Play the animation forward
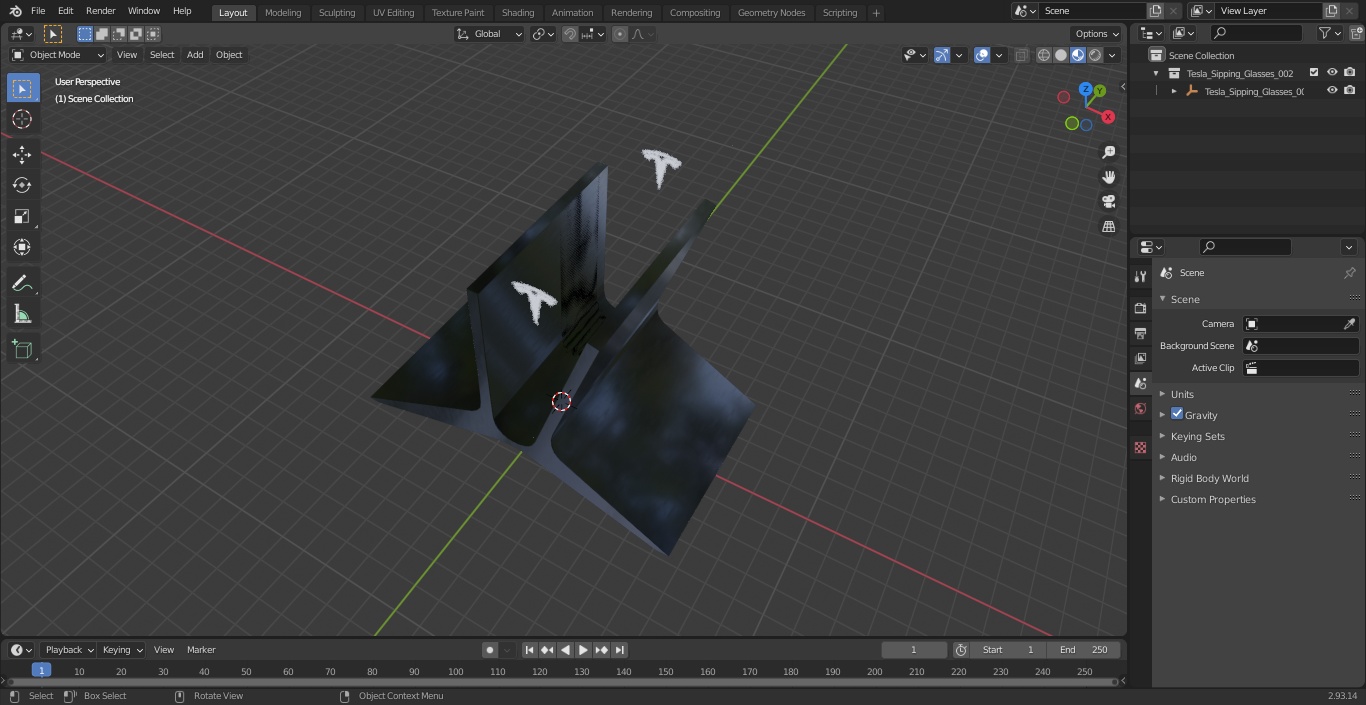The width and height of the screenshot is (1366, 705). [583, 650]
